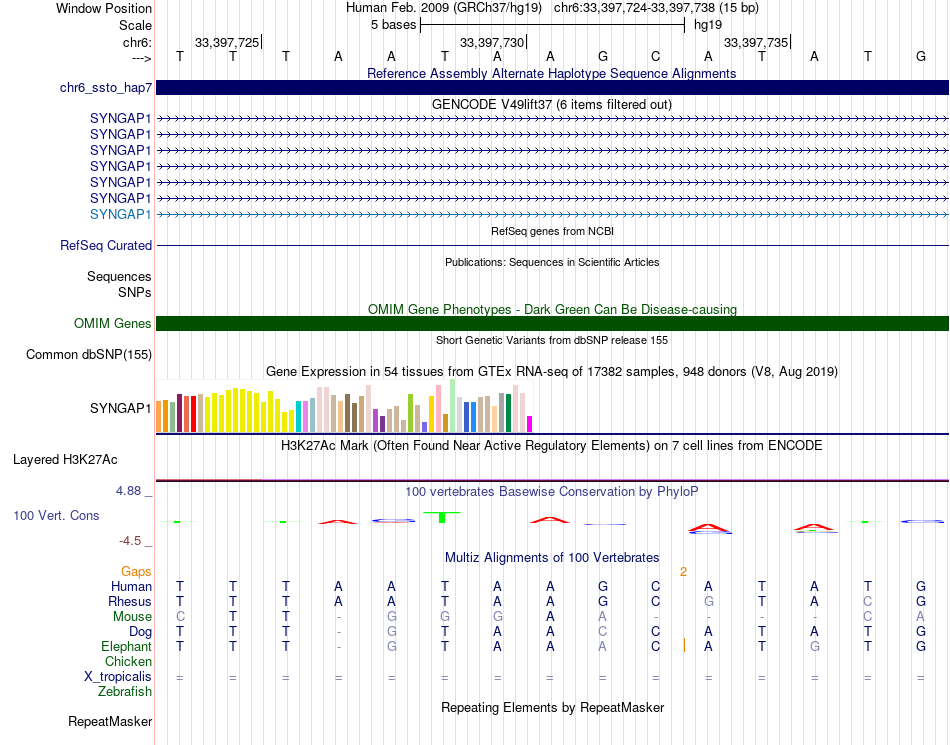
Task: Click the 'SNPs' track label
Action: point(135,293)
